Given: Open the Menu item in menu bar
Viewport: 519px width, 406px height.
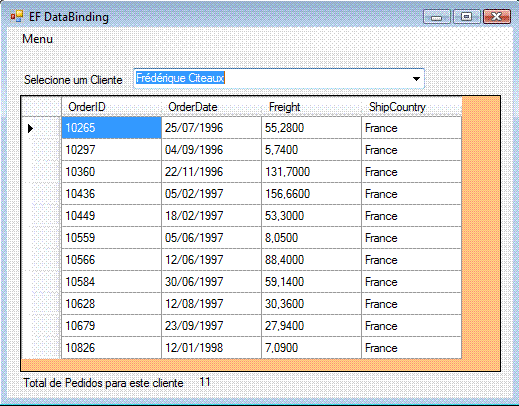Looking at the screenshot, I should (x=37, y=39).
